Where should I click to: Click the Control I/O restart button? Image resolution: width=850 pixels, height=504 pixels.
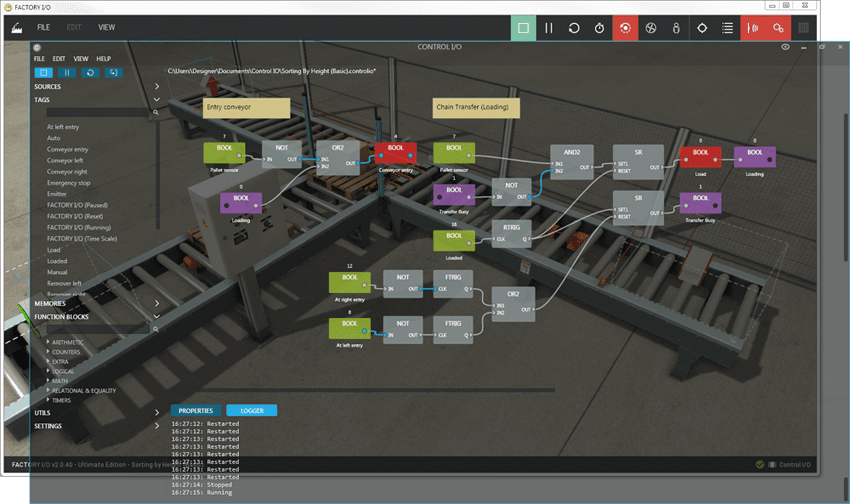(91, 73)
